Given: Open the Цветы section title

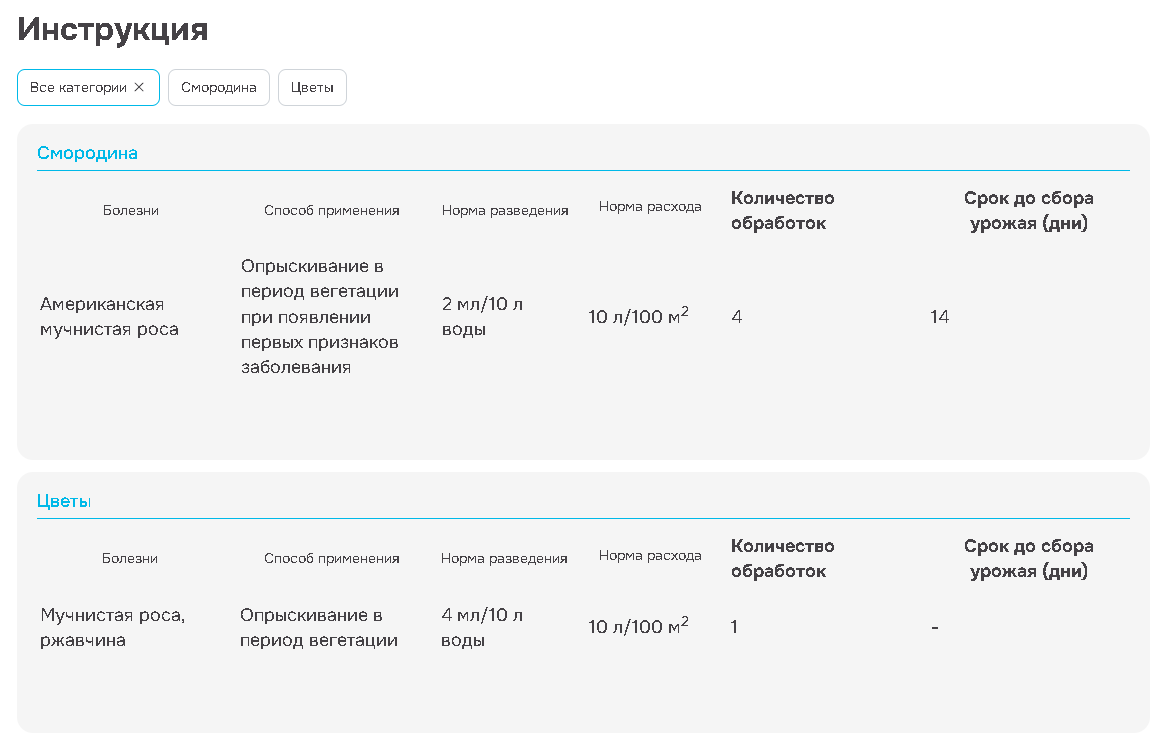Looking at the screenshot, I should (64, 501).
